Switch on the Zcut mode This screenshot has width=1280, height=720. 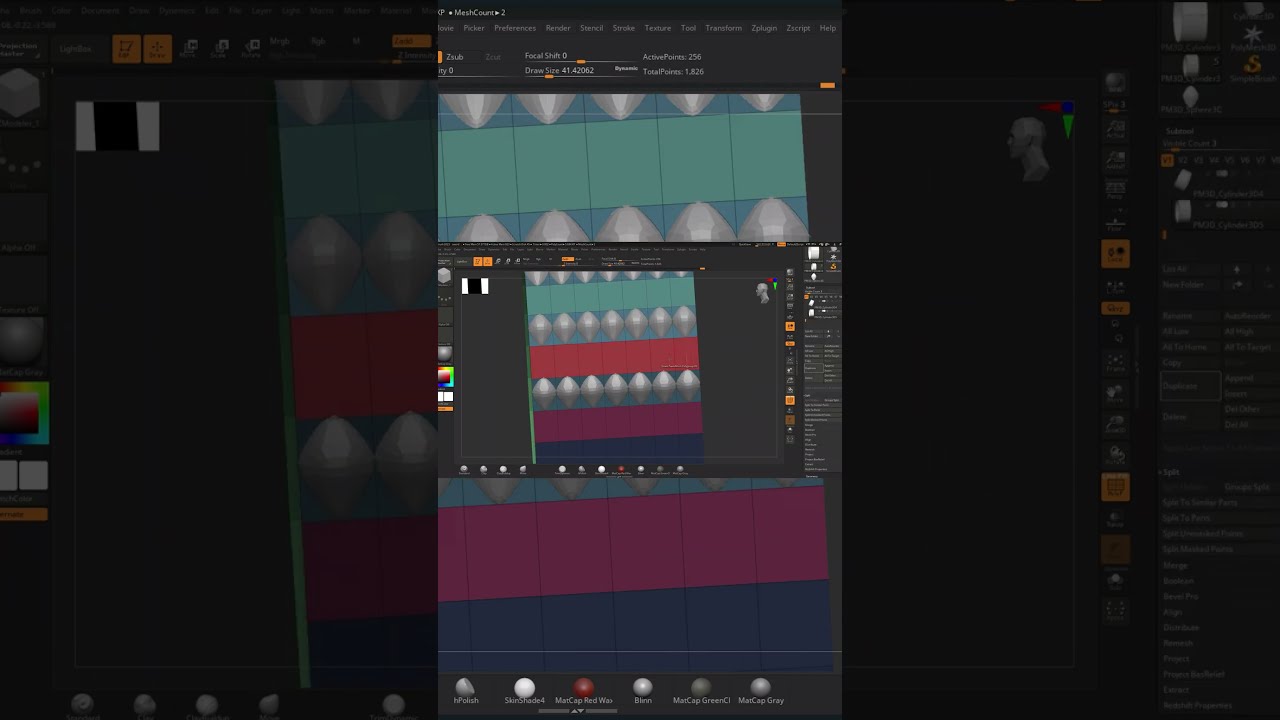coord(493,57)
